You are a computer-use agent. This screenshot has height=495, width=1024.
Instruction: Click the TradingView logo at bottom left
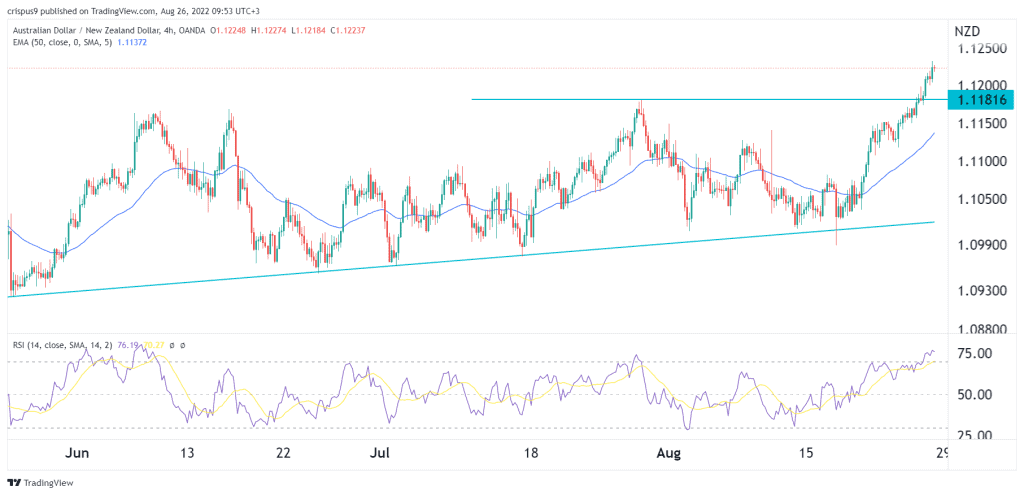click(x=40, y=483)
